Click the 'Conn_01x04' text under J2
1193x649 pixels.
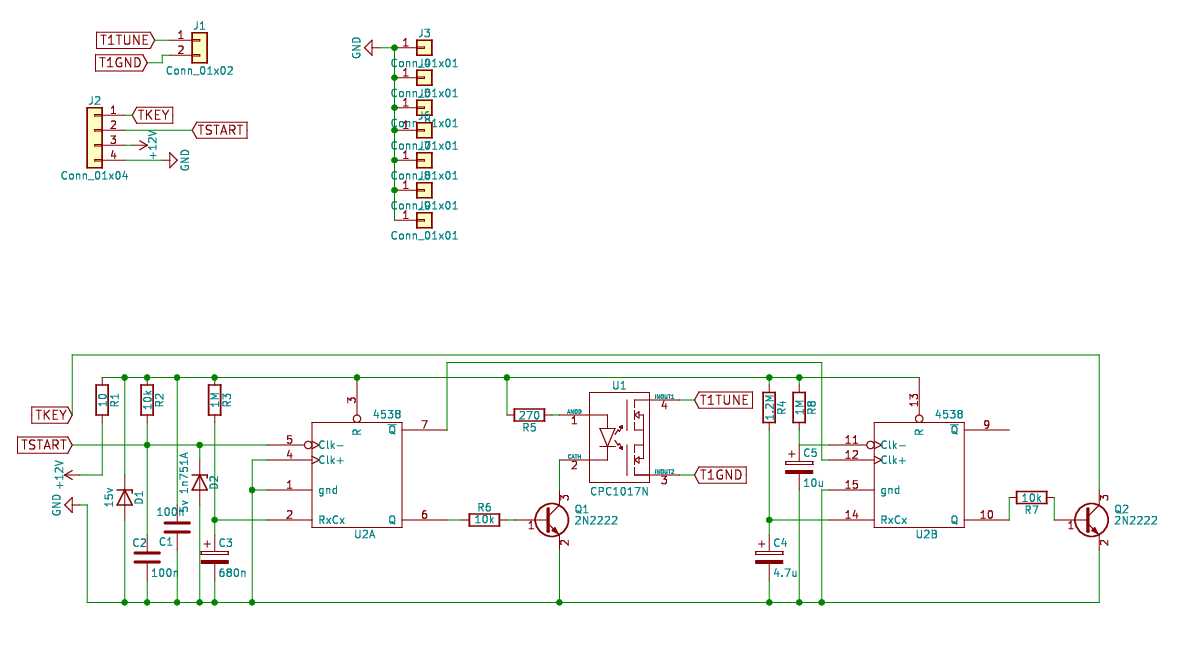click(x=94, y=176)
